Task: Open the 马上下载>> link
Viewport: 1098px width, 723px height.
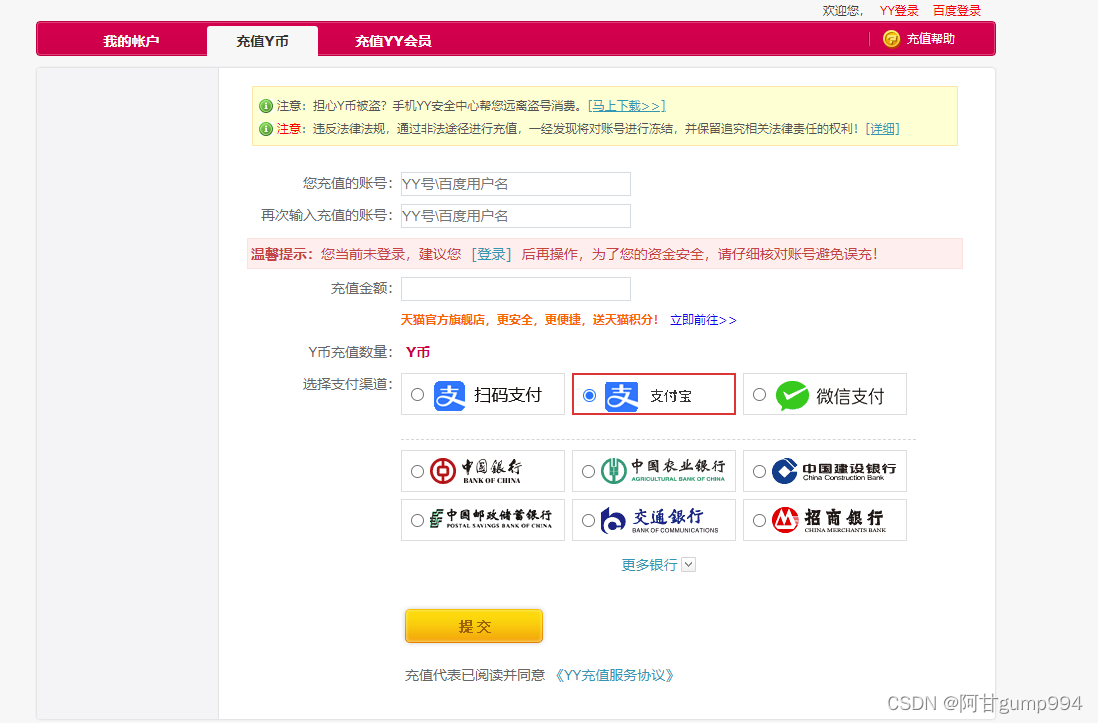Action: click(x=627, y=106)
